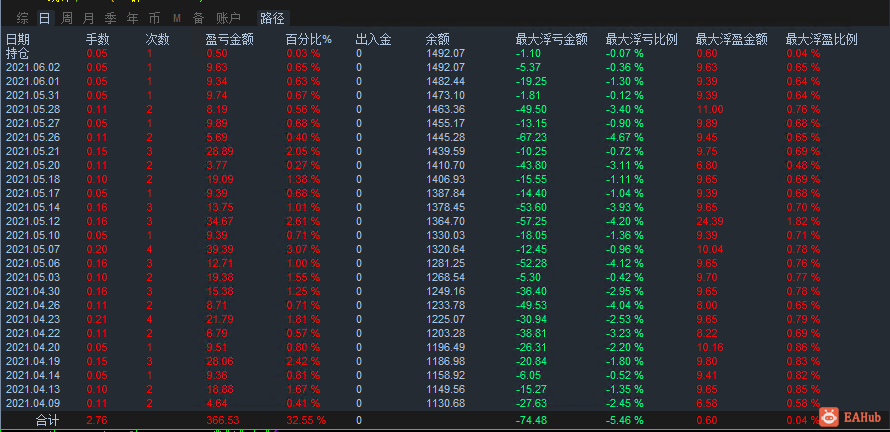
Task: Select the 2021.05.31 date row
Action: coord(32,95)
